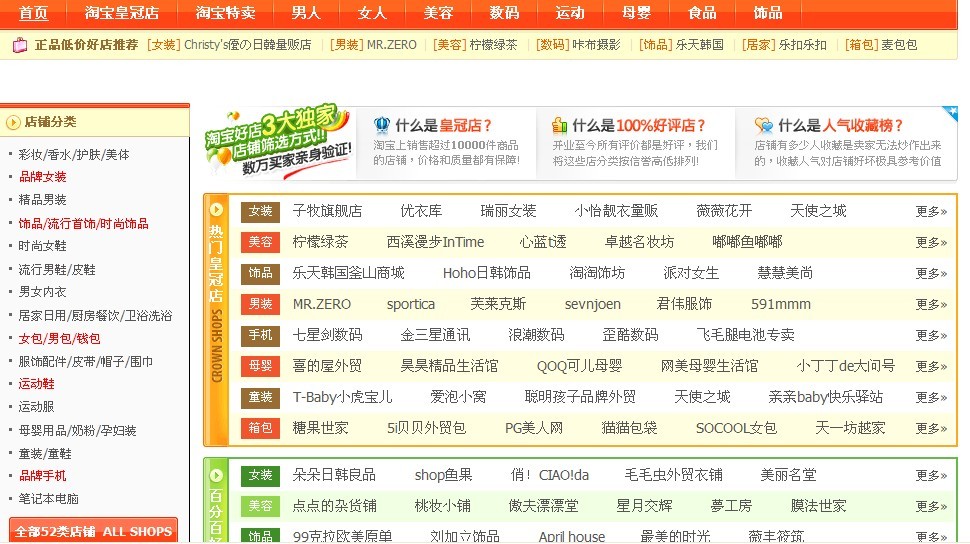
Task: Open the 精品男装 sidebar category
Action: click(43, 199)
